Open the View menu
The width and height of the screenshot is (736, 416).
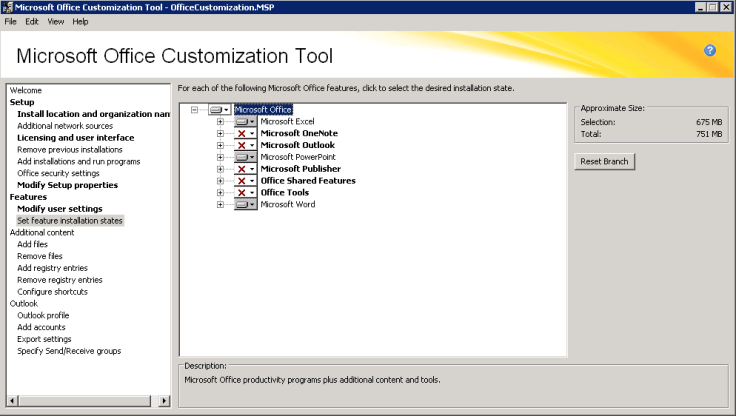[56, 21]
